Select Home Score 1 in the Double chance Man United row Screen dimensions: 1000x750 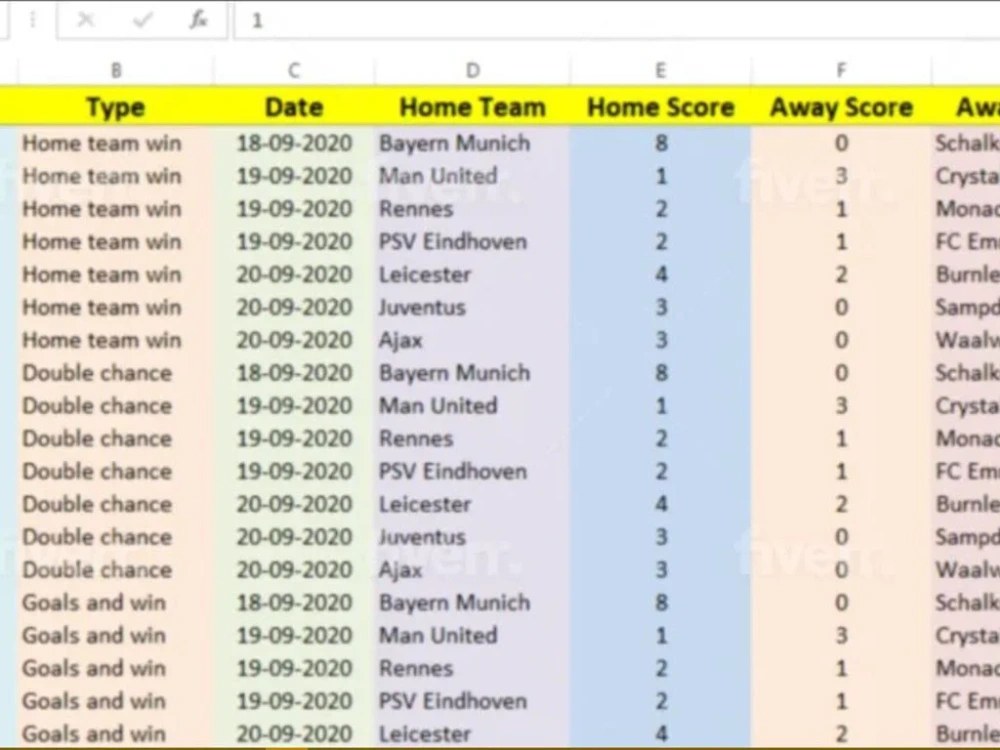pyautogui.click(x=661, y=406)
